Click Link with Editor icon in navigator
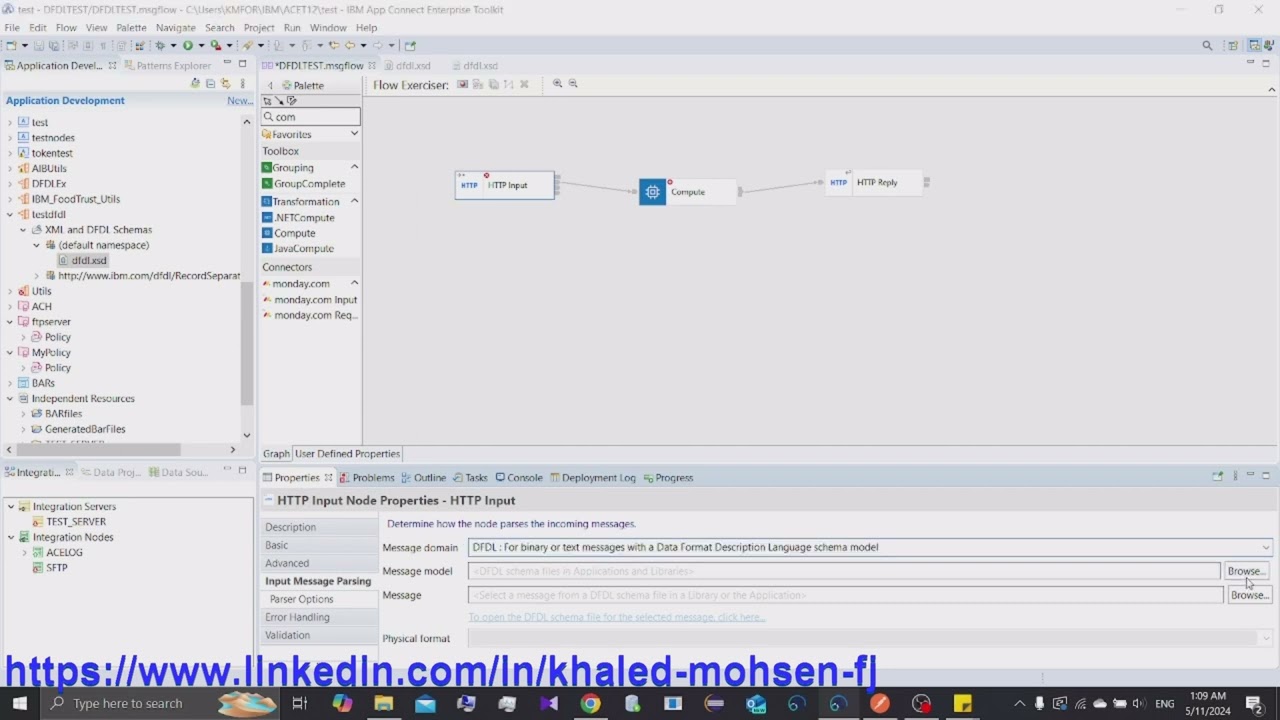 point(225,83)
